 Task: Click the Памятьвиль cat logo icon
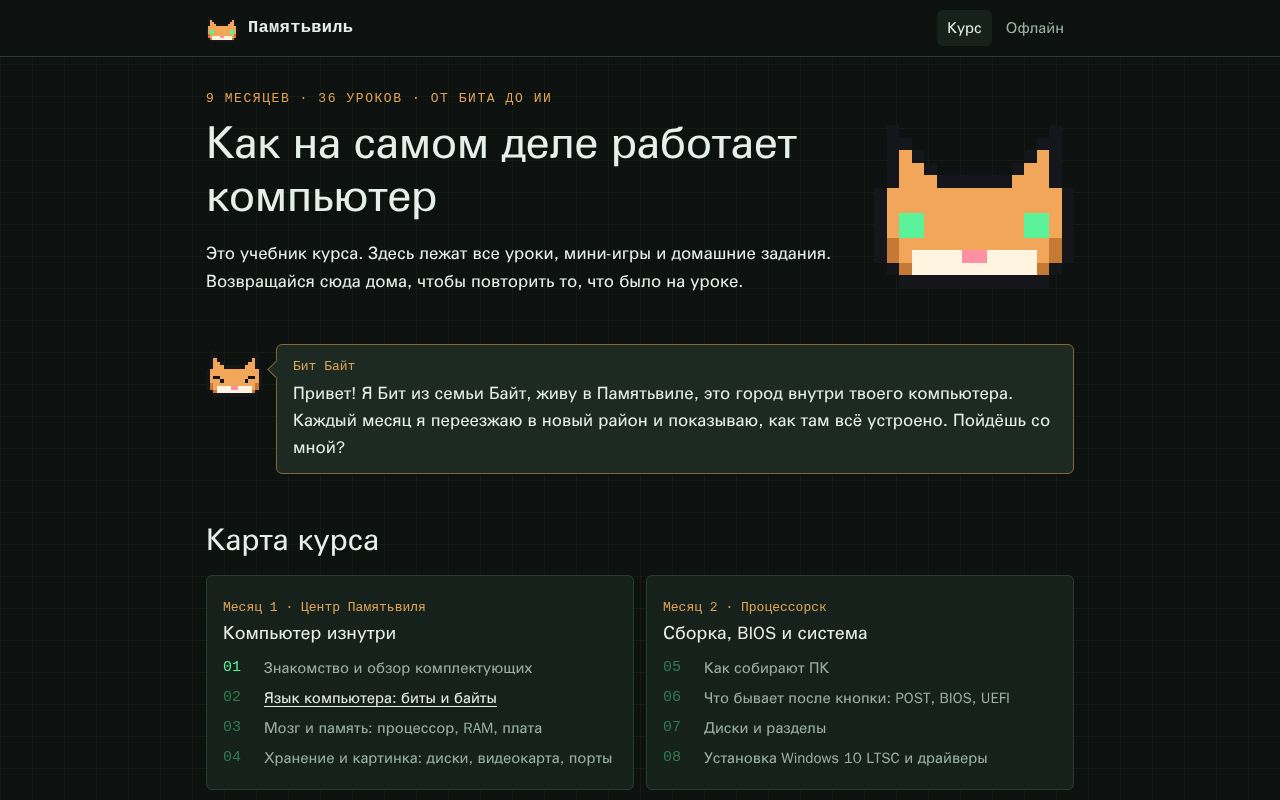click(222, 28)
